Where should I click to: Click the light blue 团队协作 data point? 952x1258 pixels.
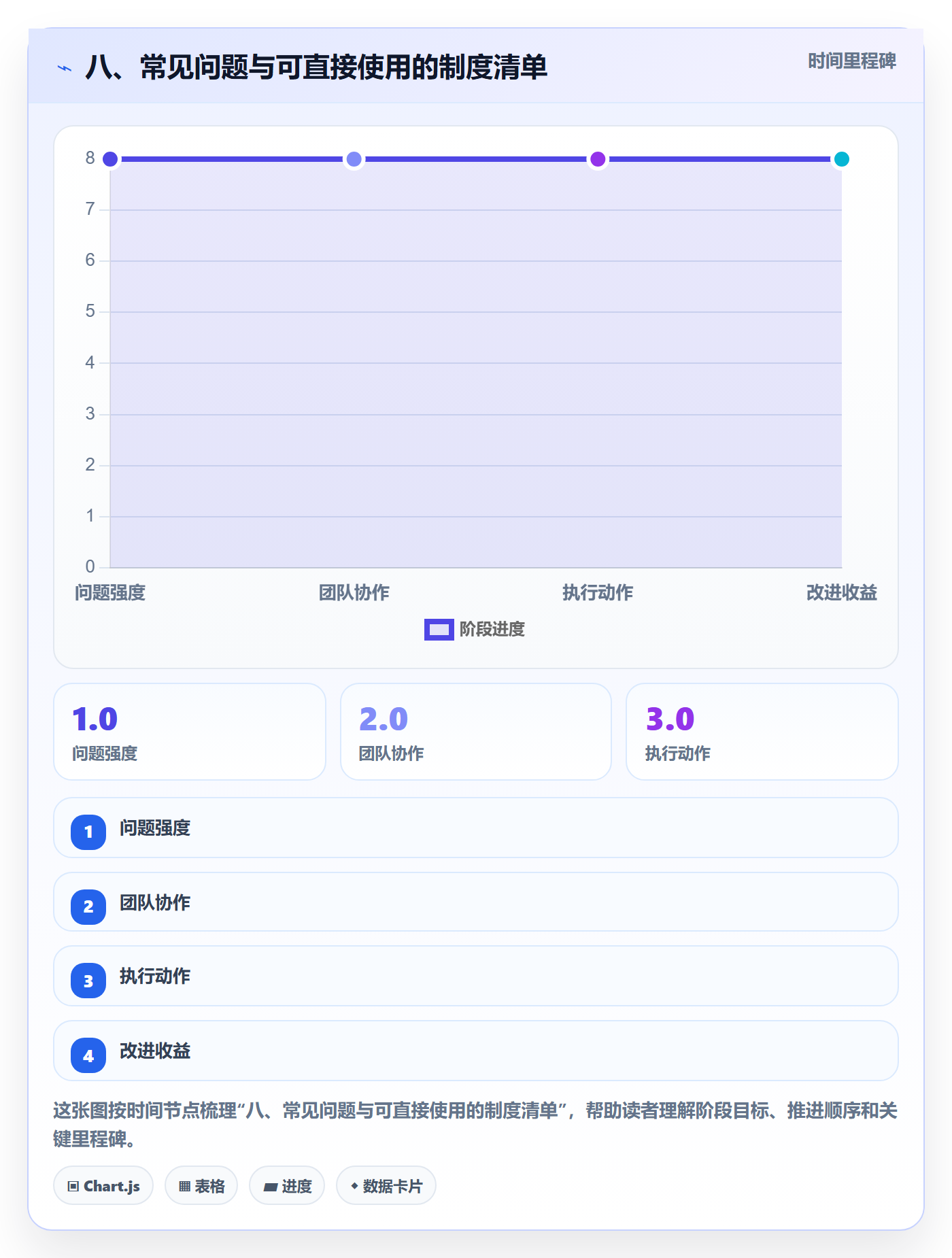tap(354, 159)
